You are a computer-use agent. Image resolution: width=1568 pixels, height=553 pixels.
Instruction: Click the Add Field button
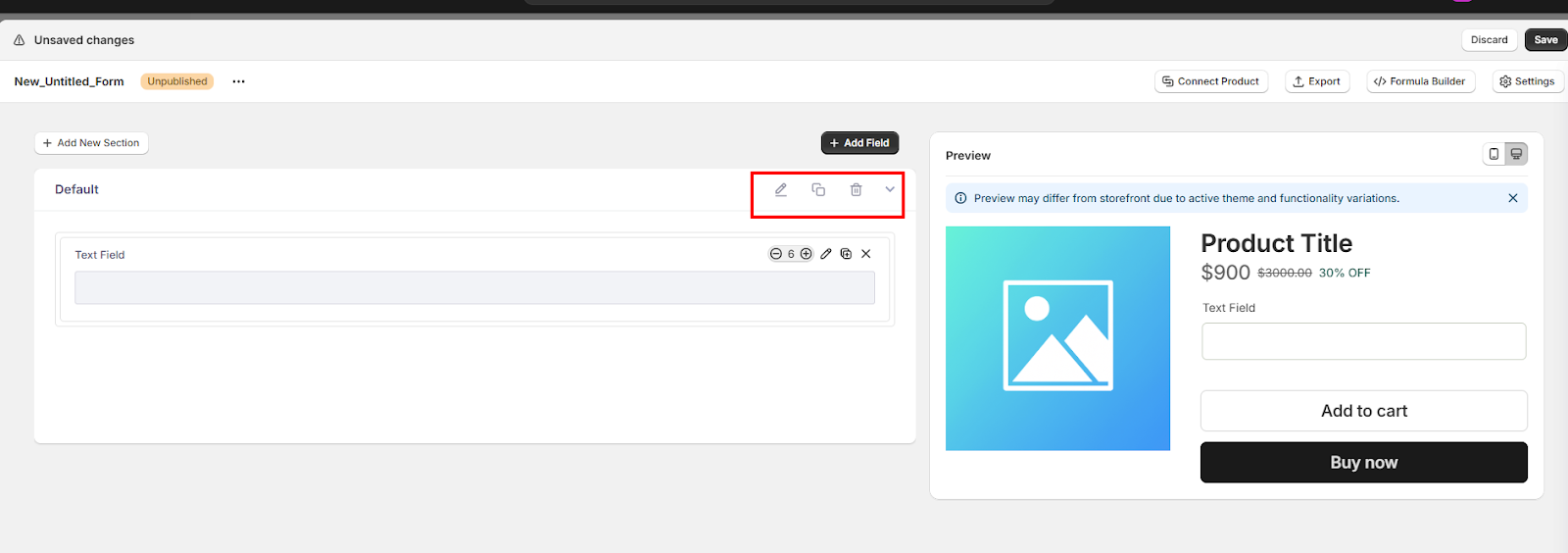(859, 143)
